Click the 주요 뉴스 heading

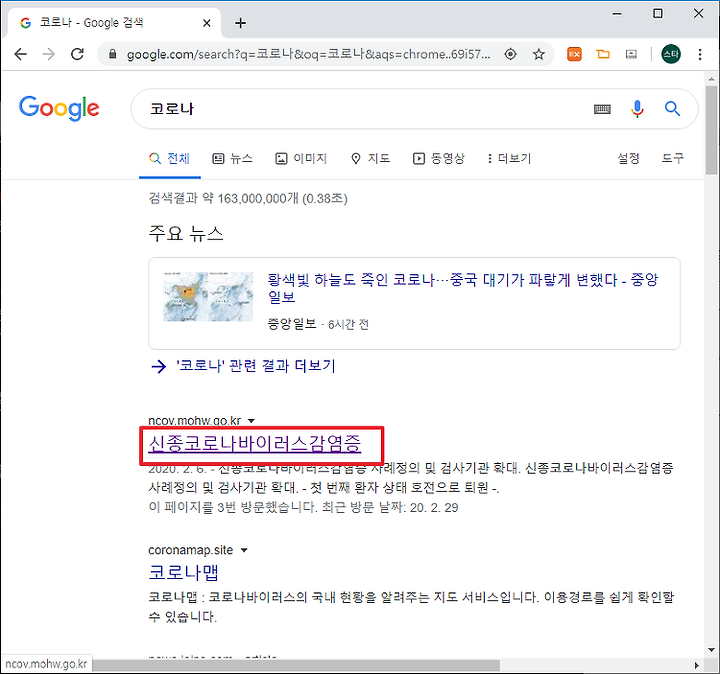coord(186,233)
